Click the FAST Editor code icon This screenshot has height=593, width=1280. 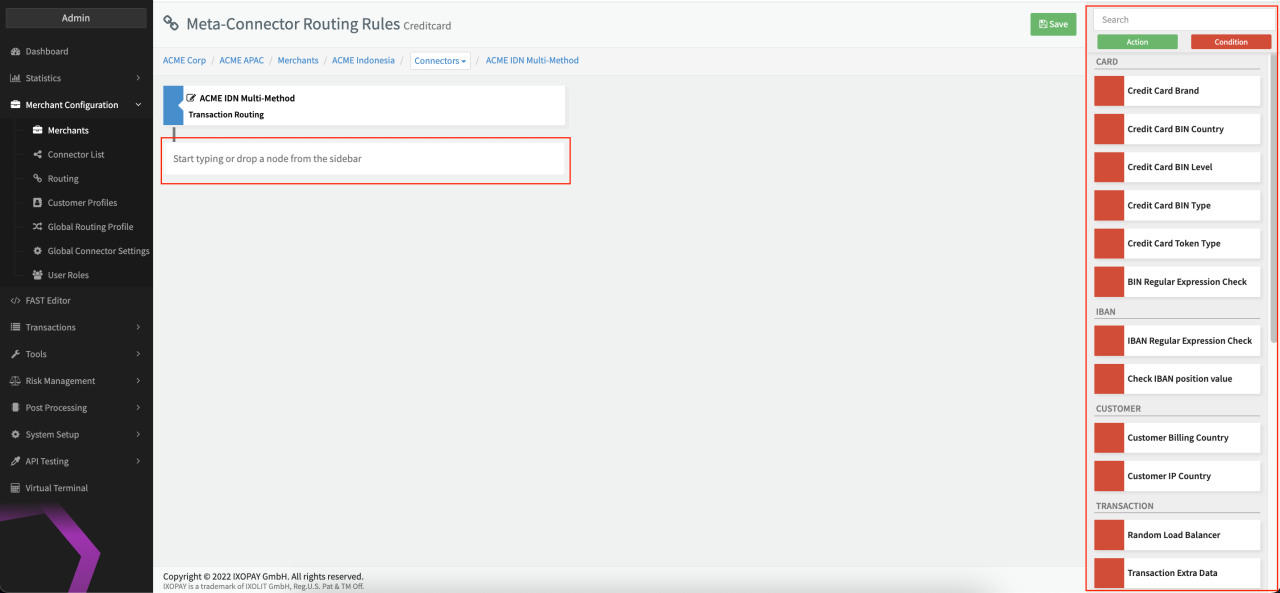[x=15, y=300]
